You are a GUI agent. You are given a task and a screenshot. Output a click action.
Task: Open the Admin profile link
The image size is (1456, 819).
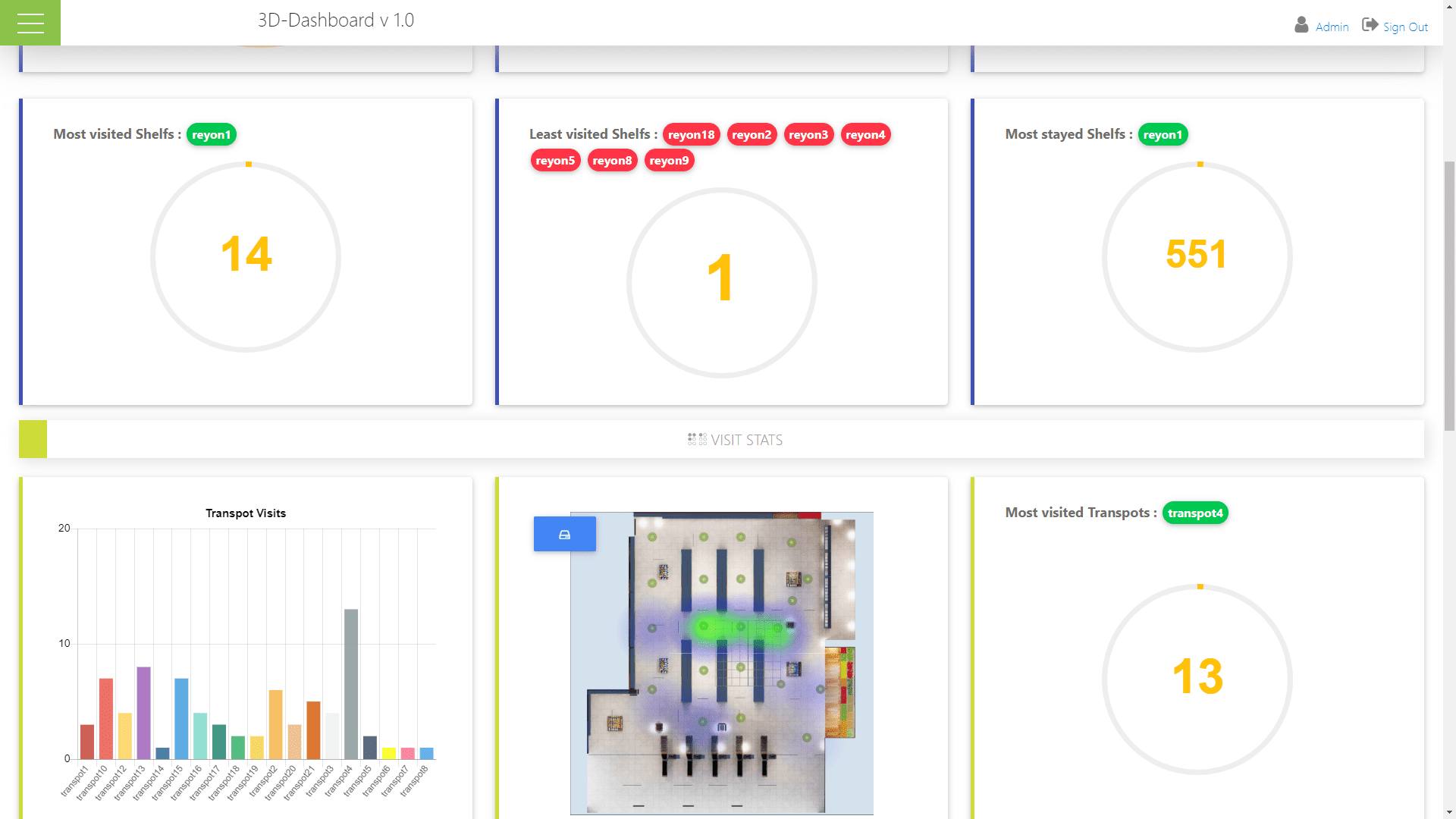[x=1332, y=27]
